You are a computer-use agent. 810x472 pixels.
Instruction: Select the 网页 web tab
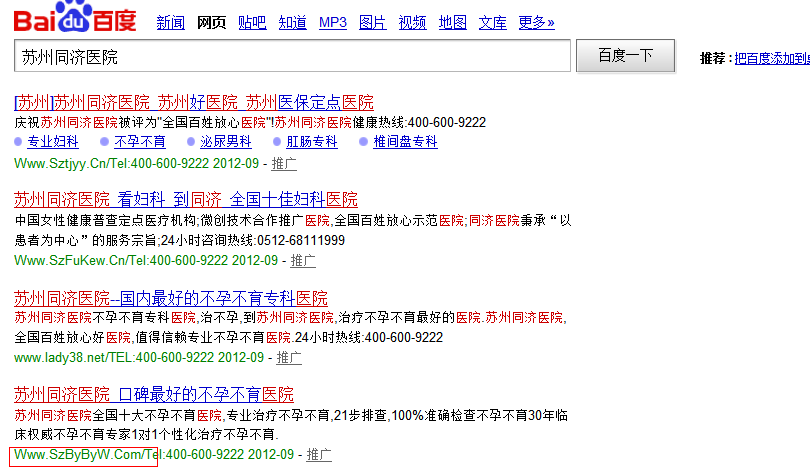click(x=211, y=23)
